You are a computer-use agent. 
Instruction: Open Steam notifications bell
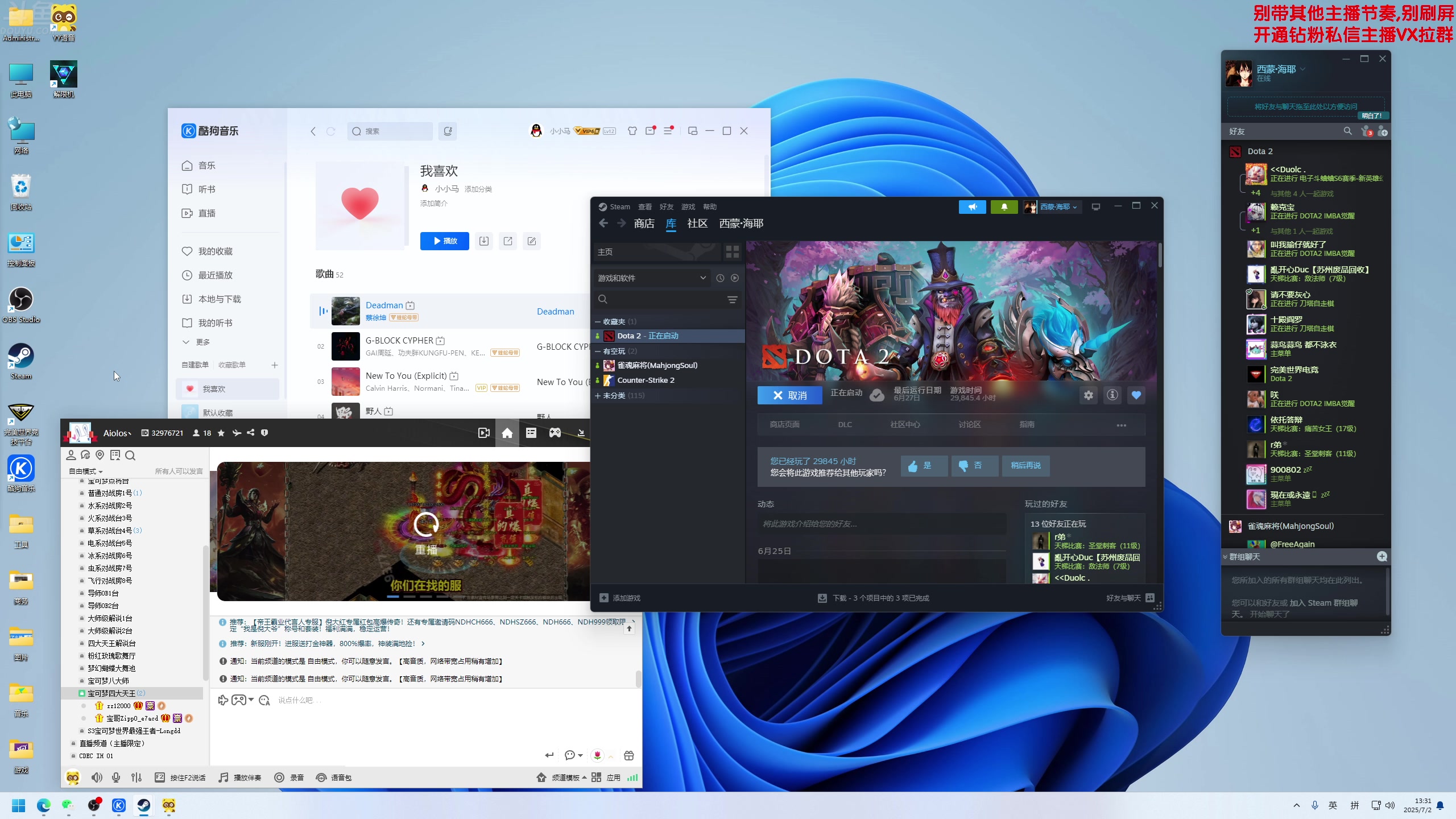click(x=1004, y=207)
